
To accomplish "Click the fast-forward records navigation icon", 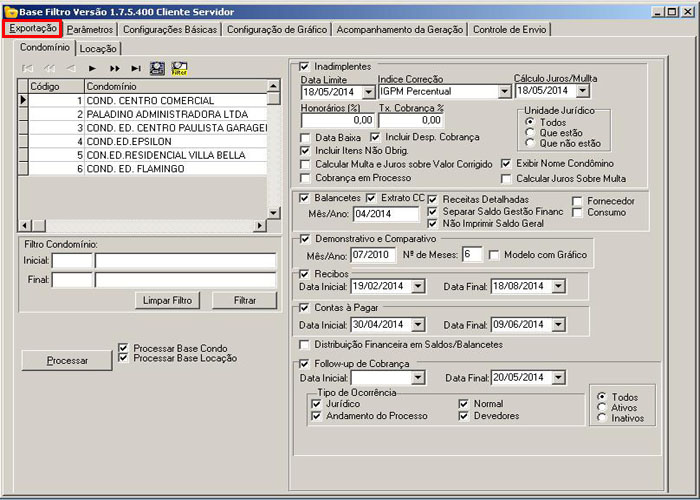I will click(114, 68).
